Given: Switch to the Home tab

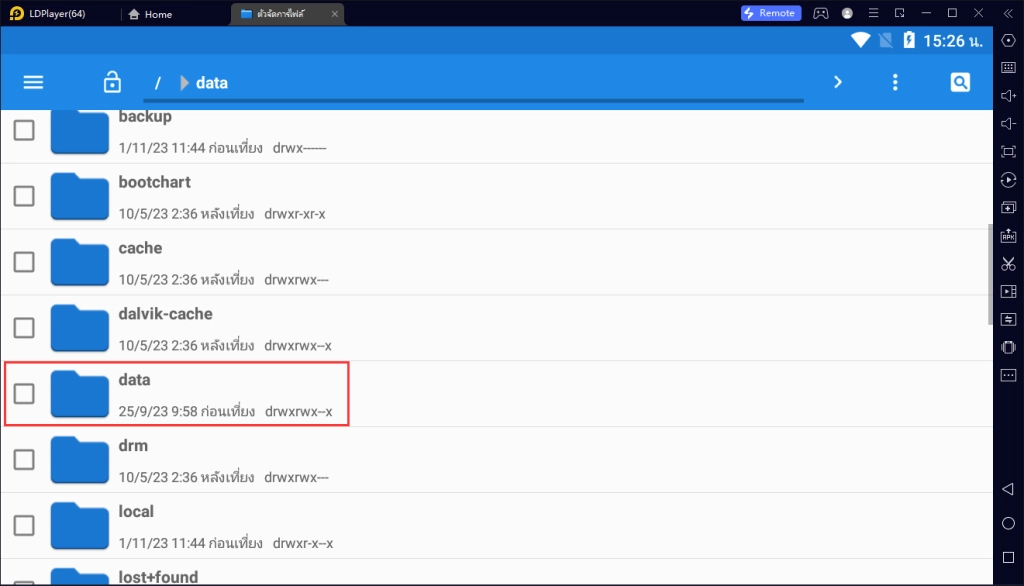Looking at the screenshot, I should 151,14.
